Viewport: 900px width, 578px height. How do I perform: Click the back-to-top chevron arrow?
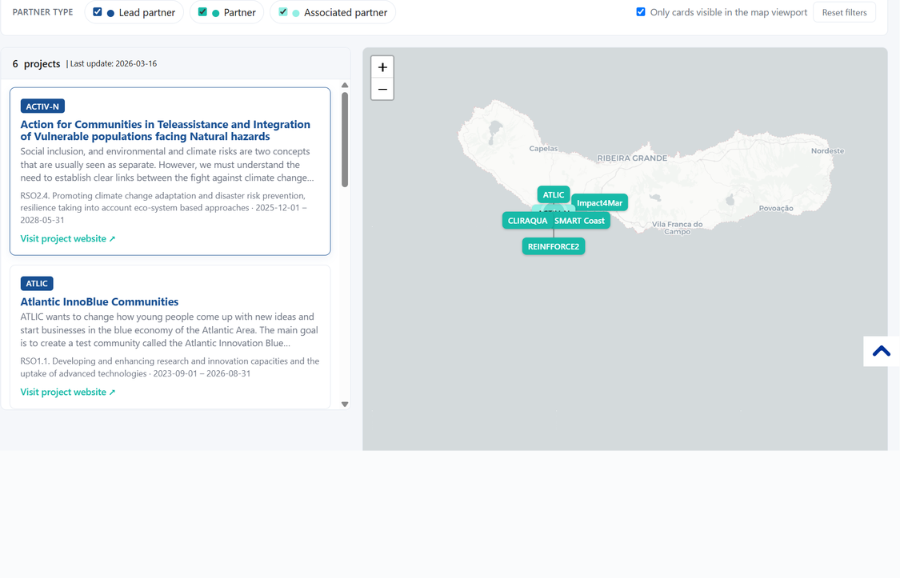881,351
